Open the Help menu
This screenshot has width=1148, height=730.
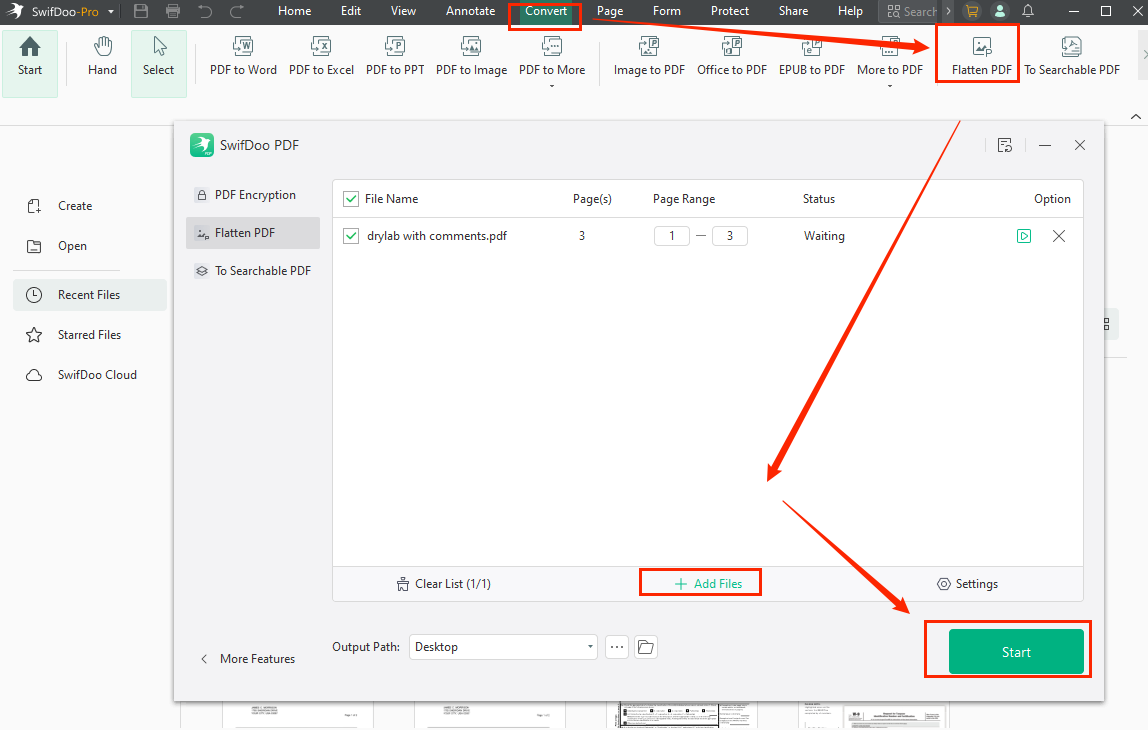tap(850, 11)
